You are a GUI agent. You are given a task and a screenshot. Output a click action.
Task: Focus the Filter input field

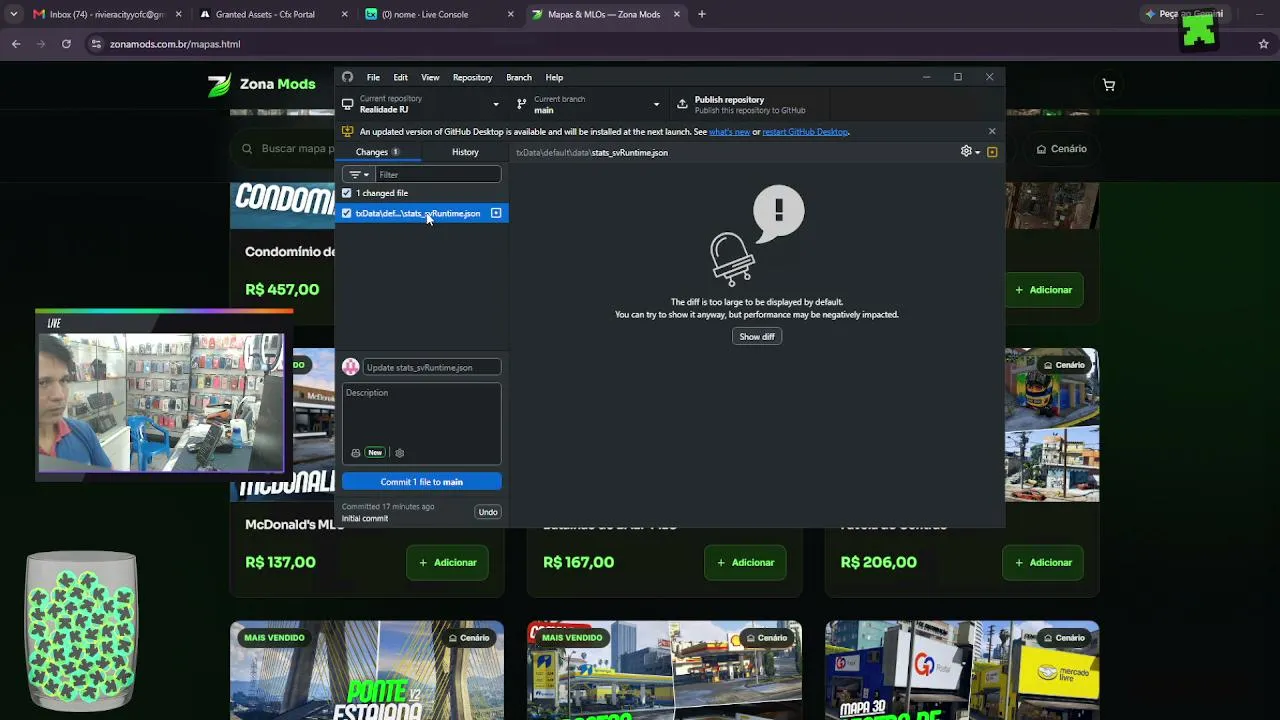[x=438, y=175]
